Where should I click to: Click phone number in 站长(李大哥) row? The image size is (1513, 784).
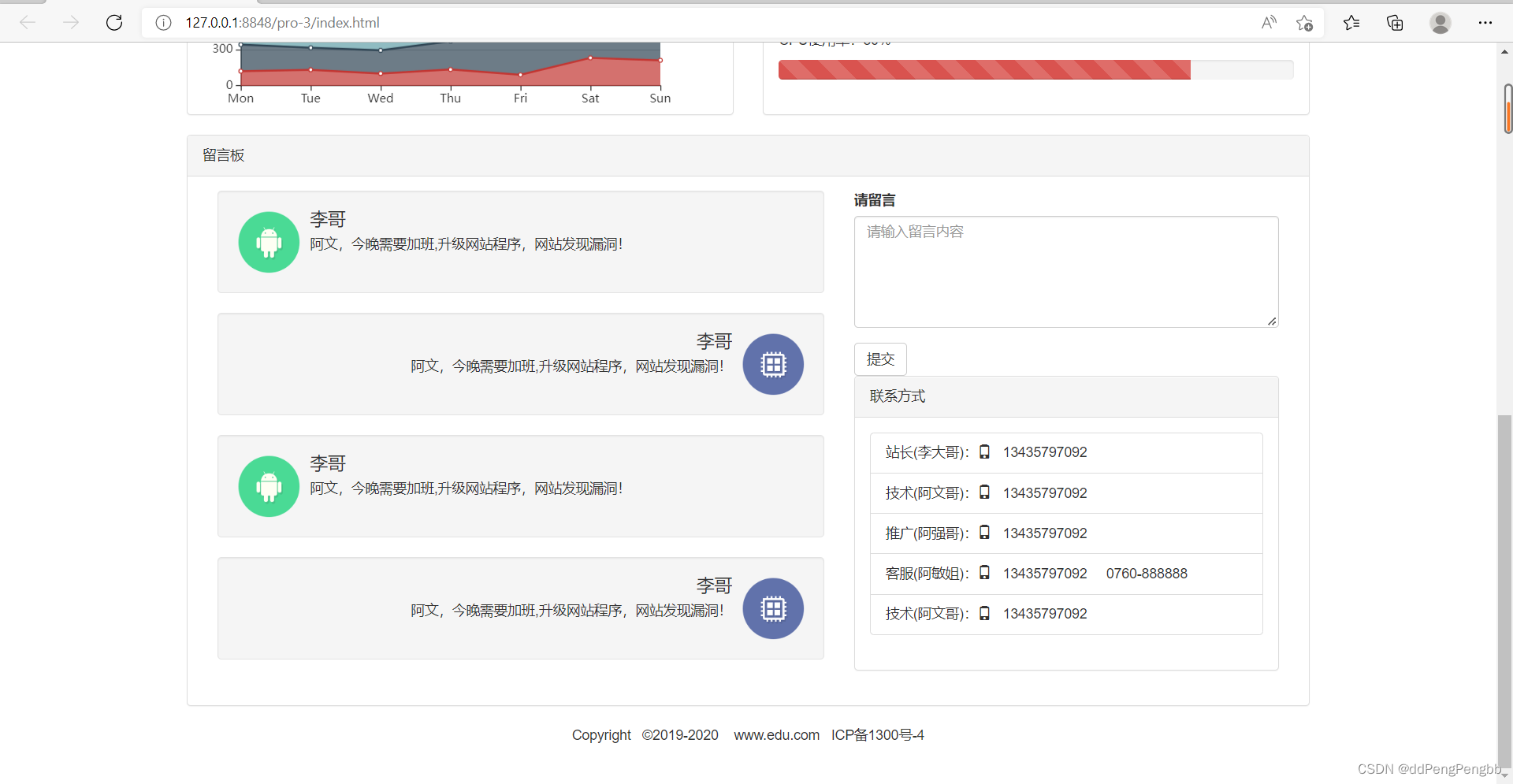pos(1045,452)
